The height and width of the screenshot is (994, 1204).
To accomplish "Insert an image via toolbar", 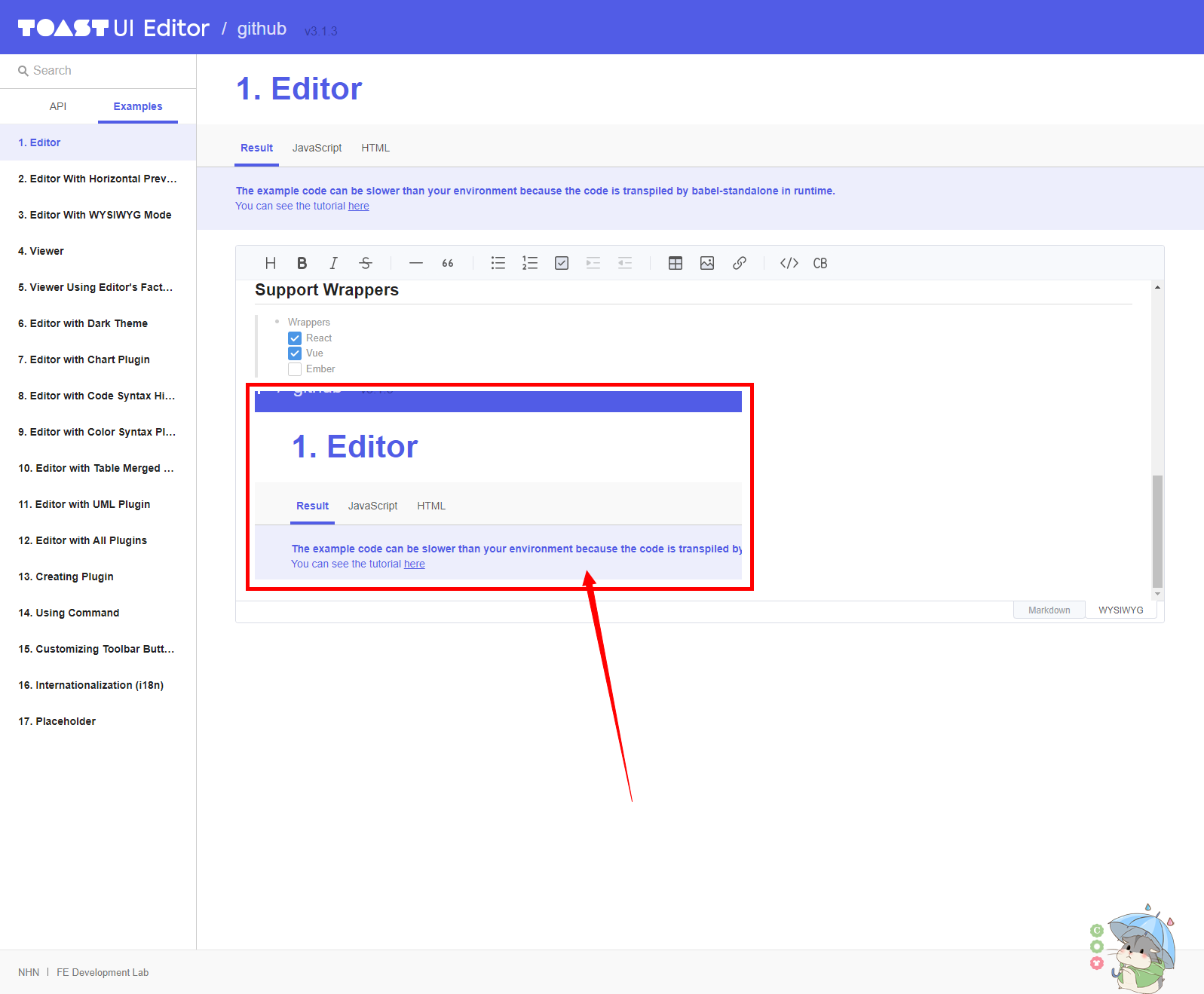I will coord(707,263).
